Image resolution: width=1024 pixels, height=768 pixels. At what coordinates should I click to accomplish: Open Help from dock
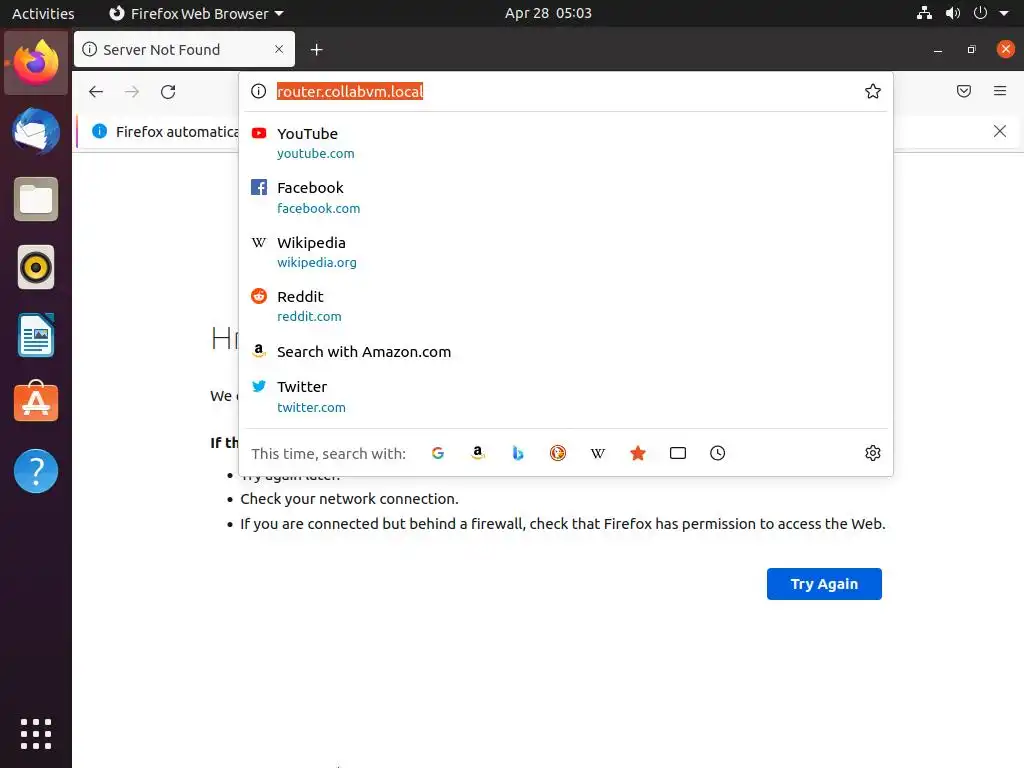pyautogui.click(x=36, y=471)
